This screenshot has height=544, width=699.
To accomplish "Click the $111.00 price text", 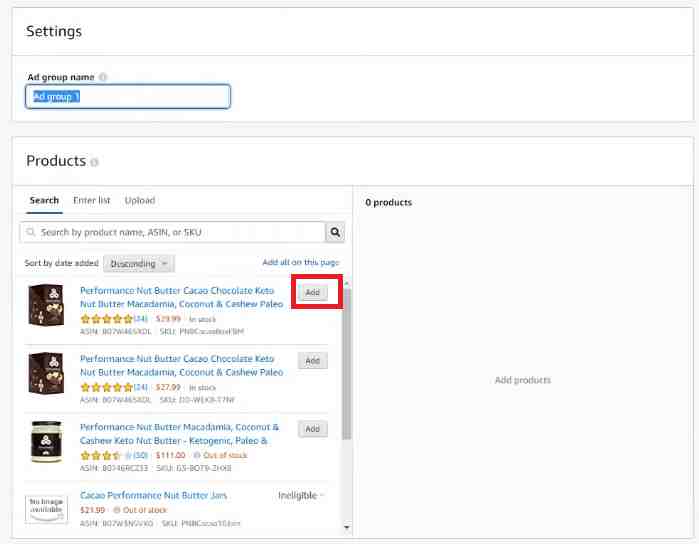I will pyautogui.click(x=170, y=455).
